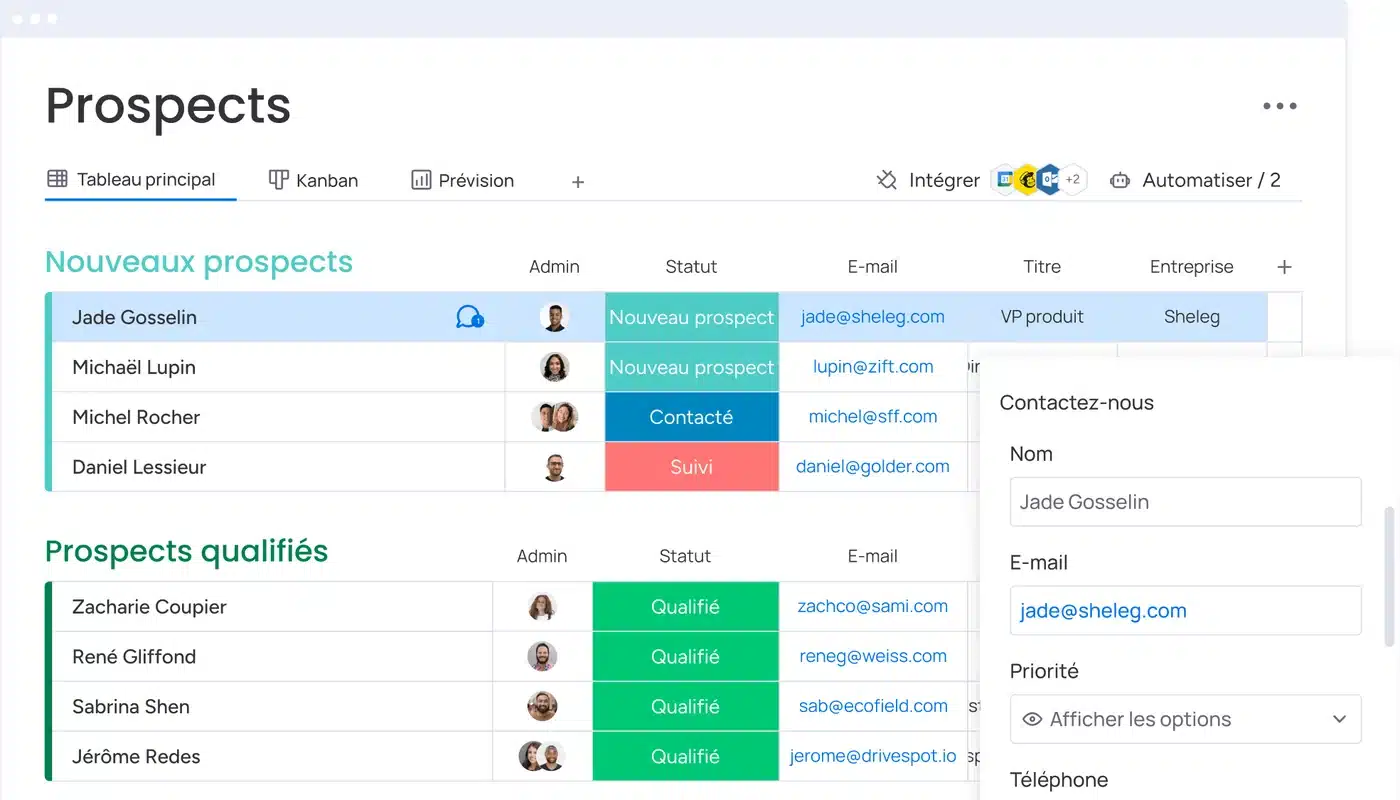Image resolution: width=1400 pixels, height=800 pixels.
Task: Add a column to Nouveaux prospects
Action: pyautogui.click(x=1284, y=267)
